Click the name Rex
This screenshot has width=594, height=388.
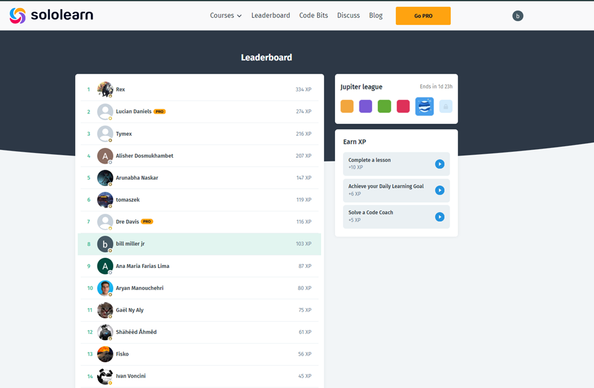pyautogui.click(x=120, y=89)
